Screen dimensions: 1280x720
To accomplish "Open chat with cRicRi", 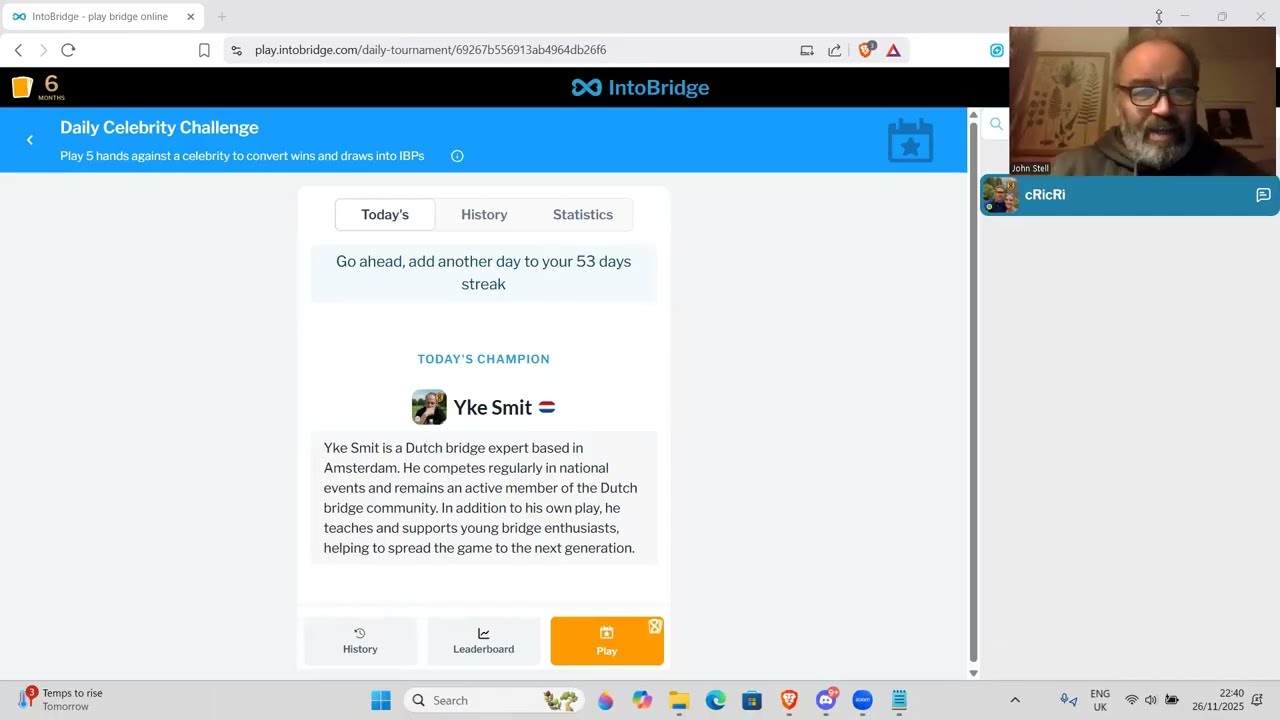I will point(1263,195).
